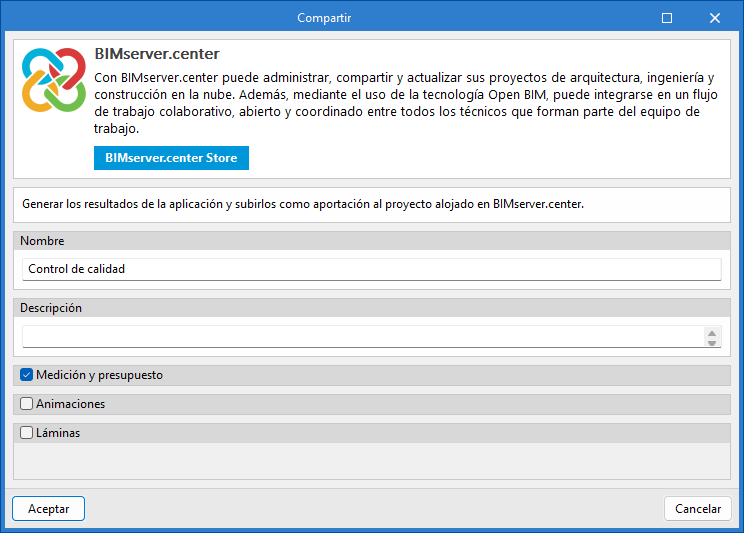Focus the Descripción text box
This screenshot has width=744, height=533.
pyautogui.click(x=362, y=336)
